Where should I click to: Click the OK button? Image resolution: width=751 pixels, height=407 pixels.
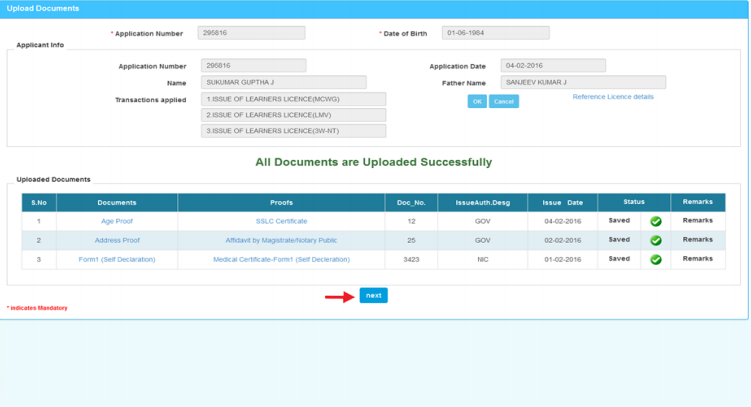(x=477, y=102)
